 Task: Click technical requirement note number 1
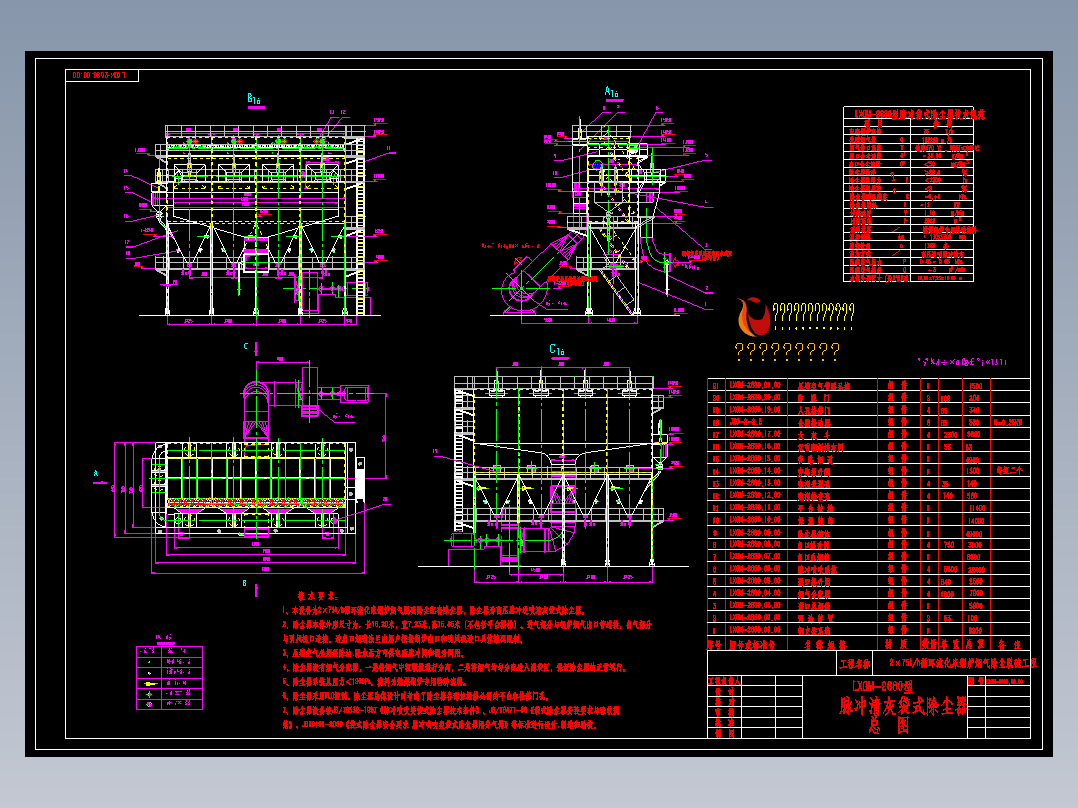pos(434,610)
